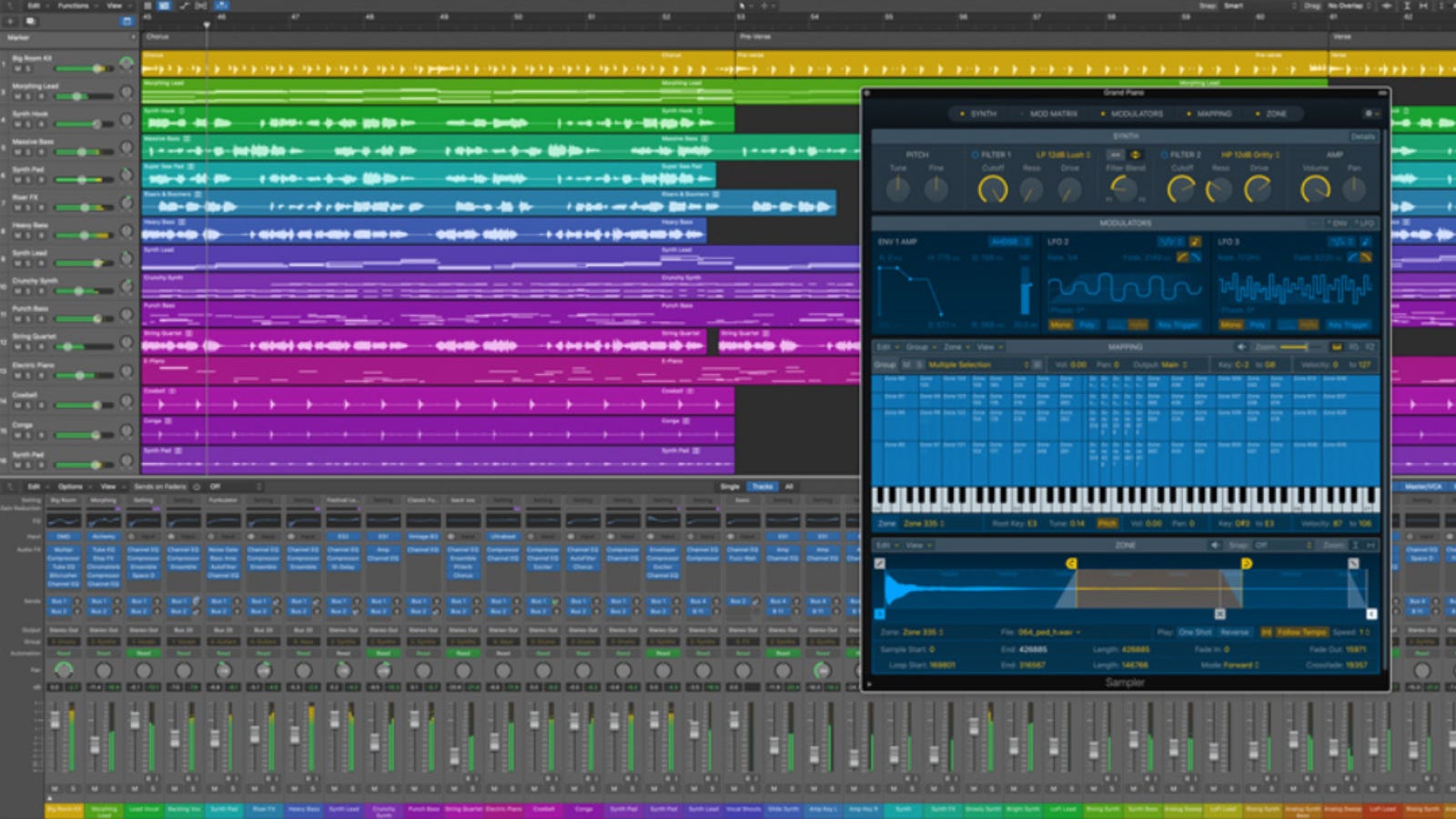Click the Mapping preview speaker arrow icon

point(1241,347)
